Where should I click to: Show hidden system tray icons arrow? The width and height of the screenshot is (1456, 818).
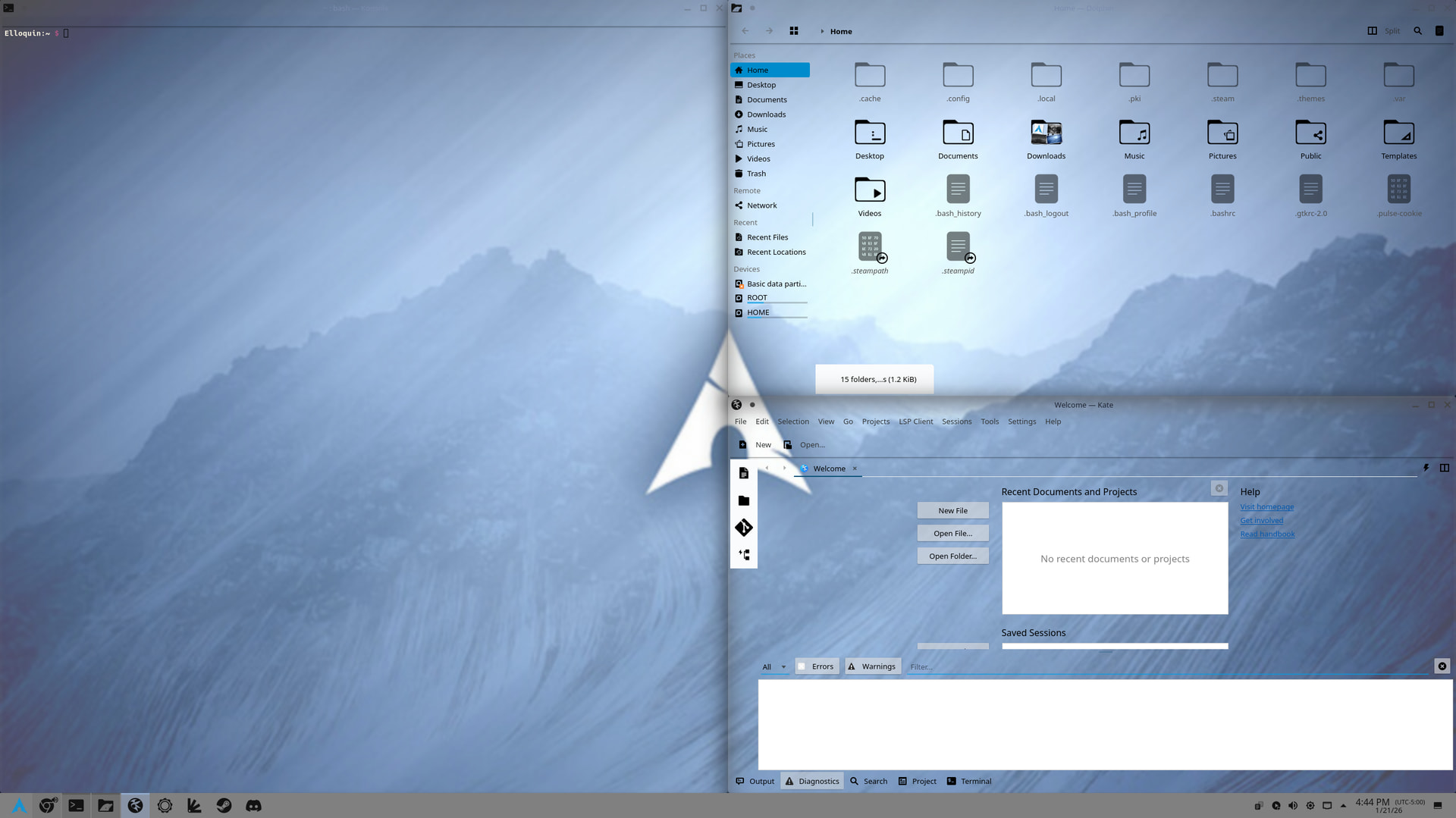[x=1343, y=805]
